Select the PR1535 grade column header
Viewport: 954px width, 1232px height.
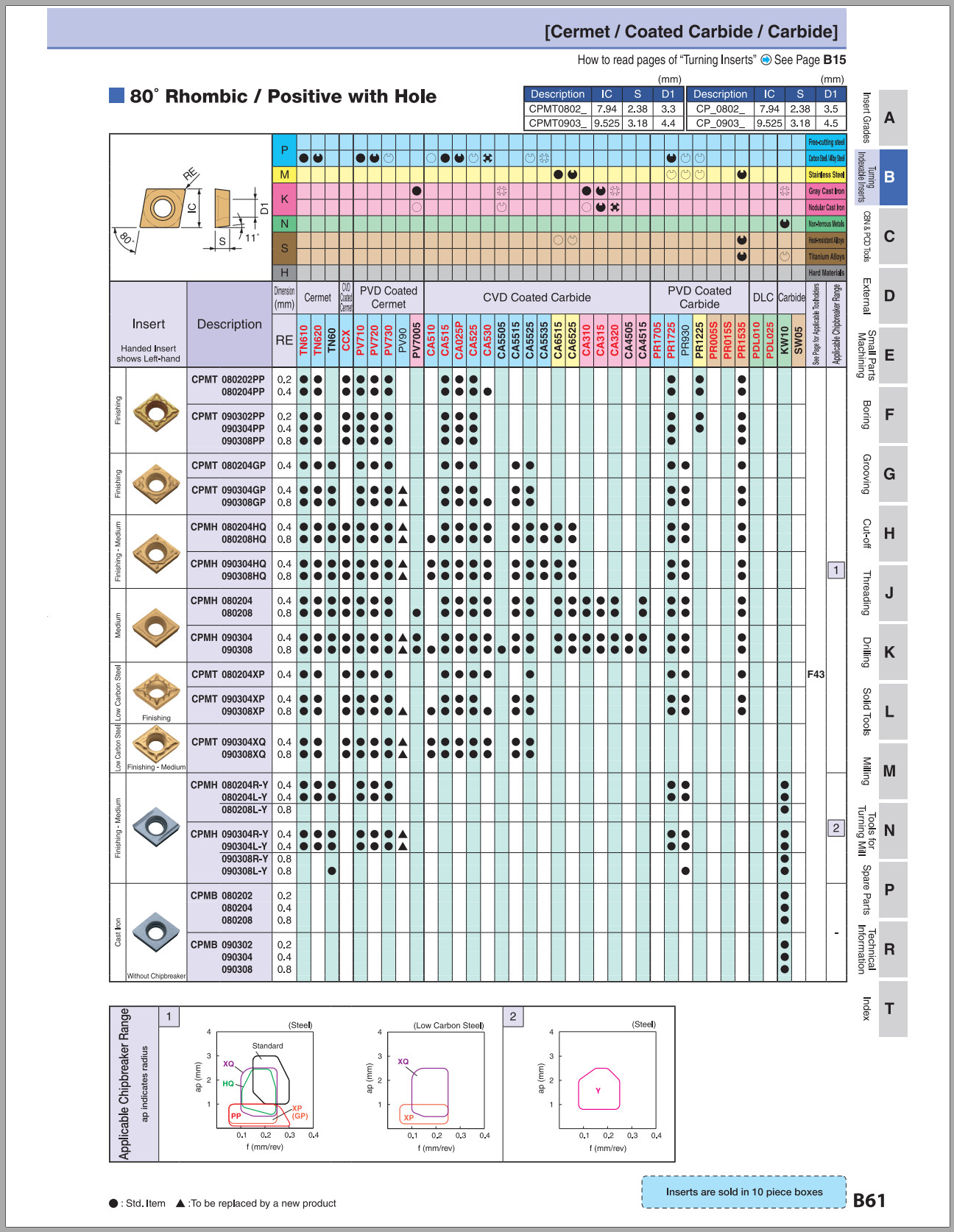tap(742, 341)
